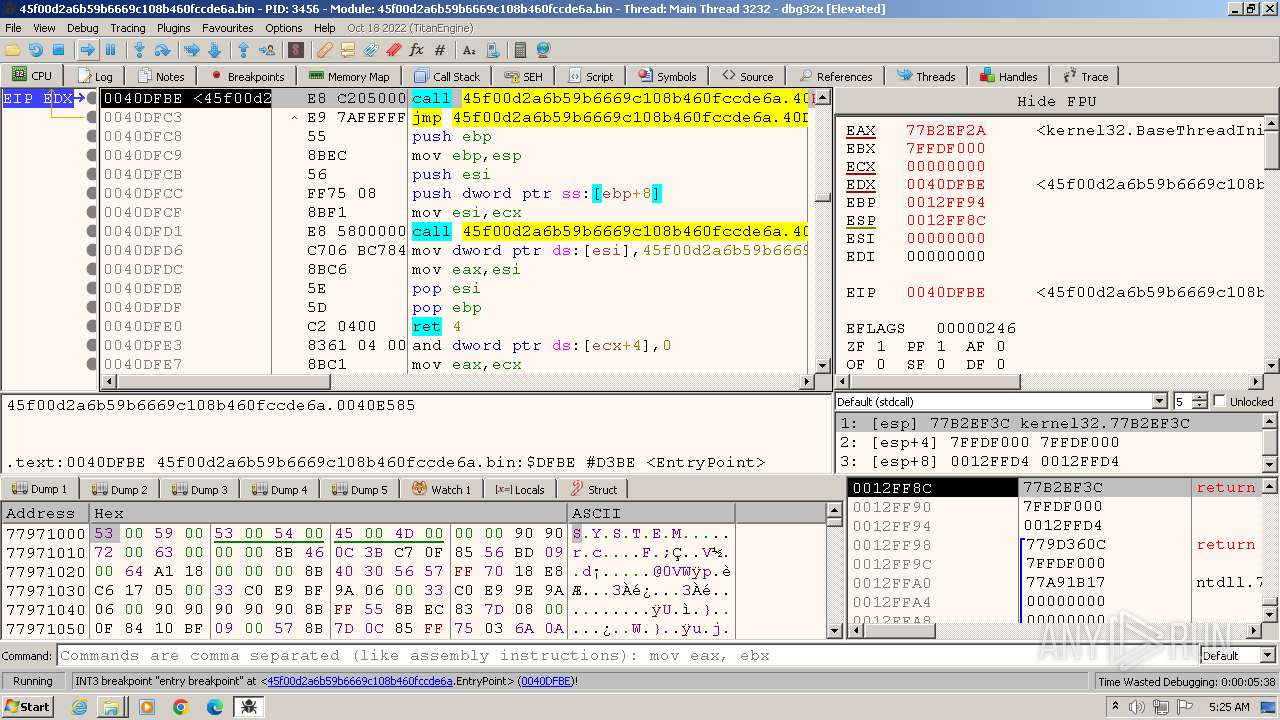Toggle breakpoint dot at address 0040DFCB
Screen dimensions: 1280x720
point(92,174)
